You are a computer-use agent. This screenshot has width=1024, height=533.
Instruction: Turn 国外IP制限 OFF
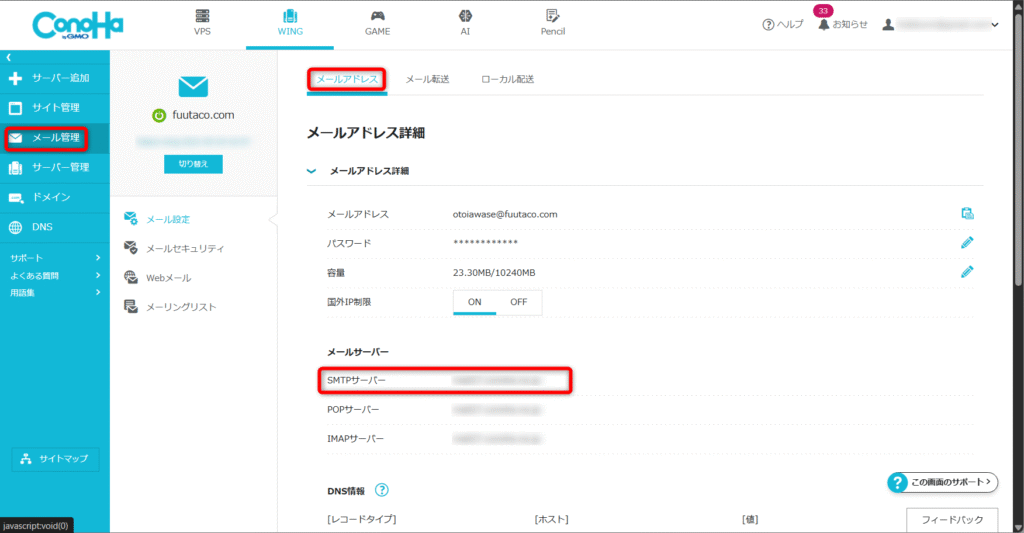(x=519, y=302)
